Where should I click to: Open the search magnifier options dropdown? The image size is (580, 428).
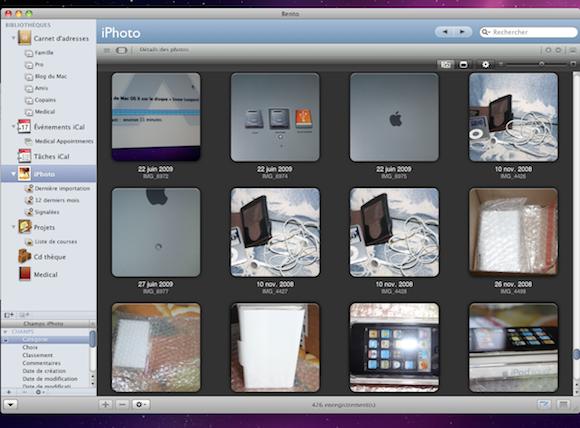coord(485,33)
